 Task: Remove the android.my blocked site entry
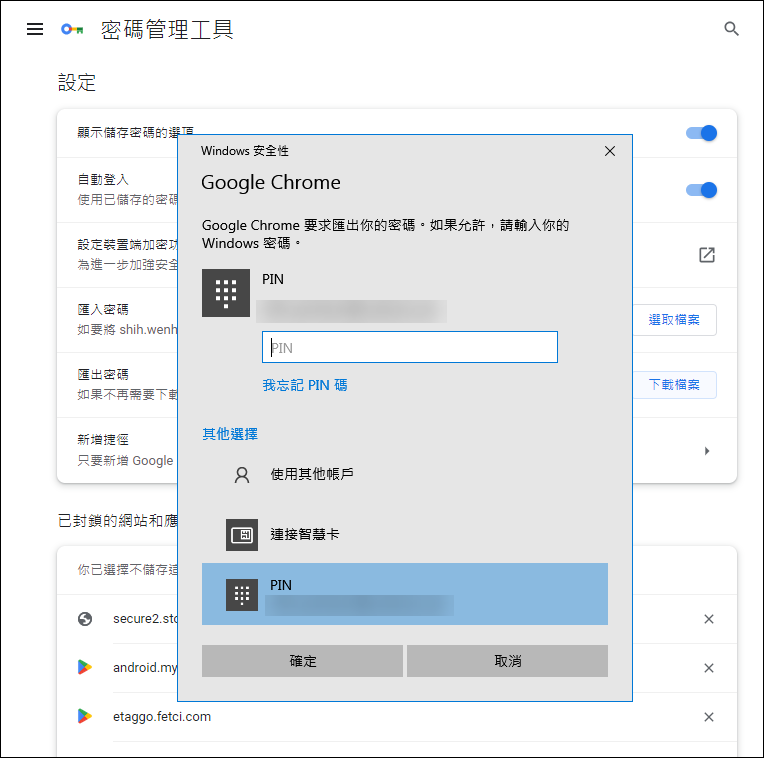pyautogui.click(x=709, y=668)
